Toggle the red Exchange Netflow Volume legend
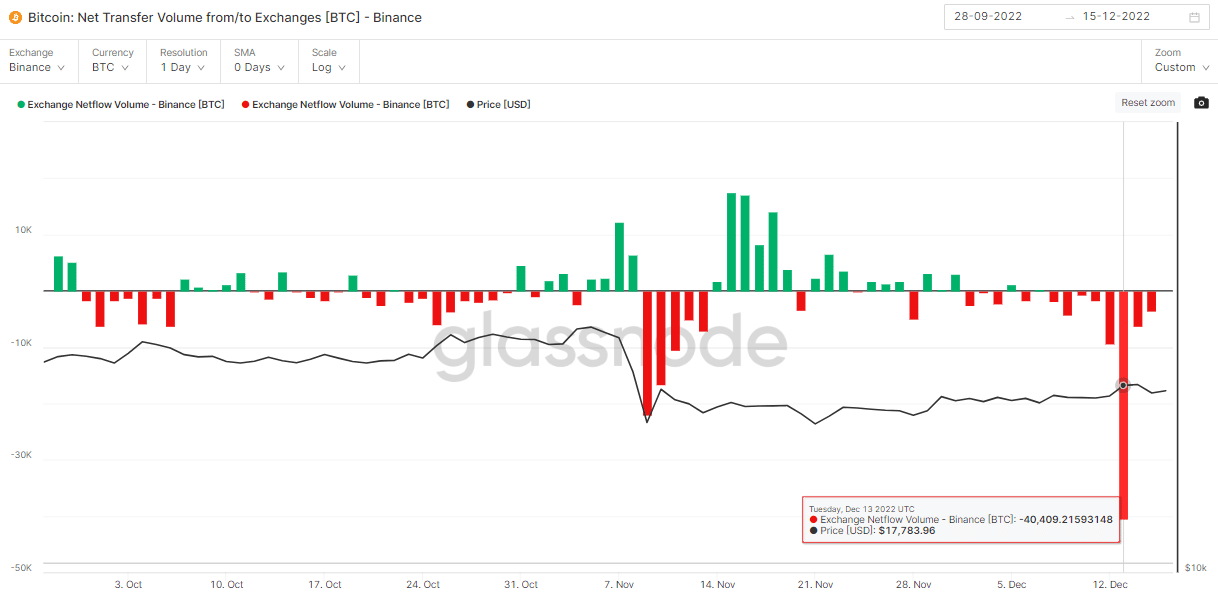Screen dimensions: 1218x604 pyautogui.click(x=345, y=104)
